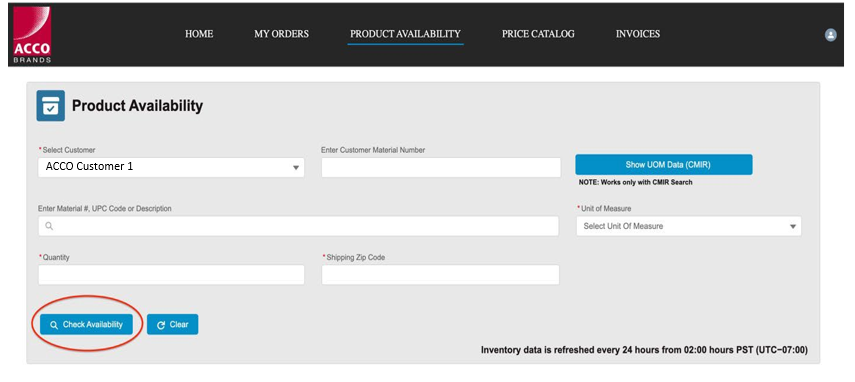Screen dimensions: 855x382
Task: Click the Check Availability button
Action: (86, 325)
